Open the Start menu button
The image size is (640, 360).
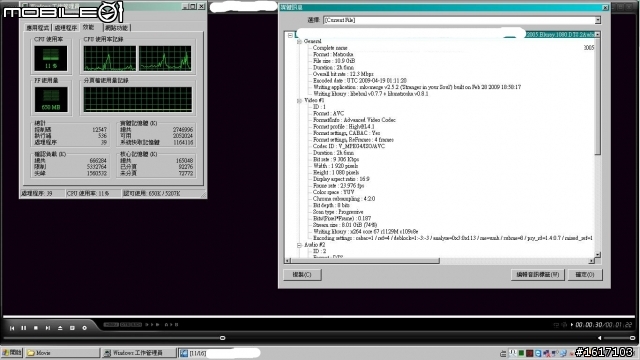12,353
